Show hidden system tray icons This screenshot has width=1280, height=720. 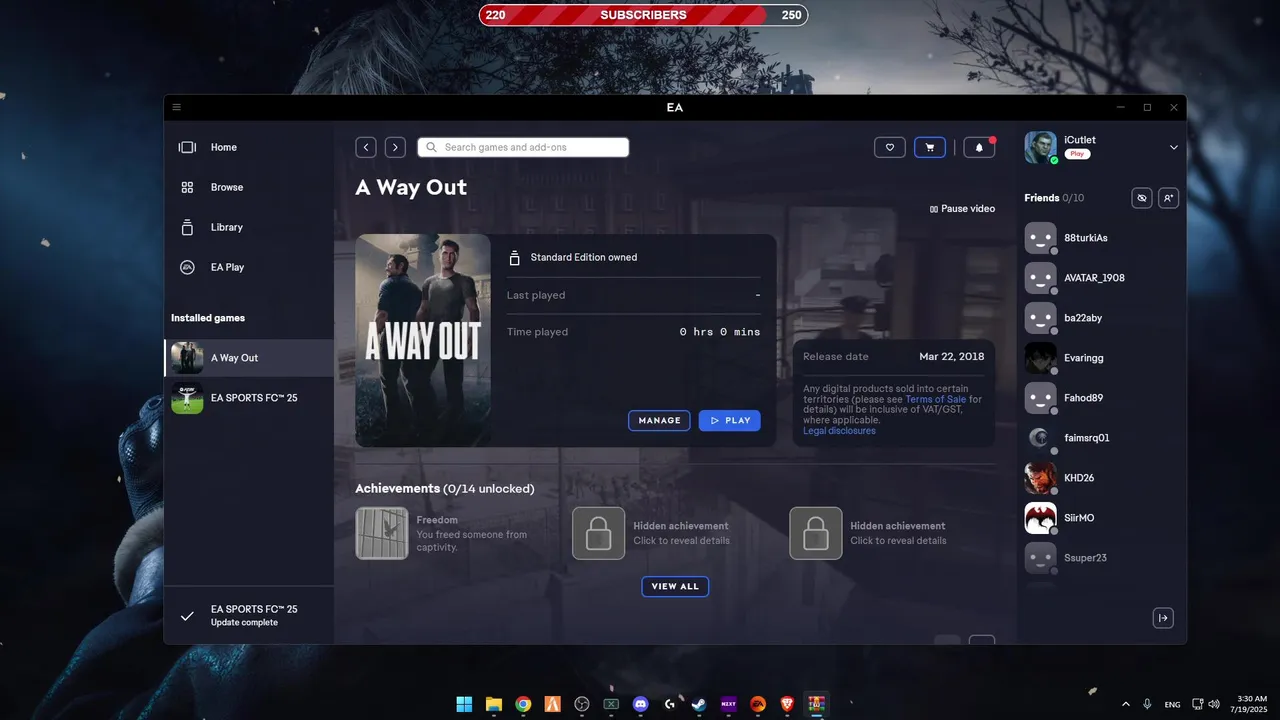(x=1126, y=704)
